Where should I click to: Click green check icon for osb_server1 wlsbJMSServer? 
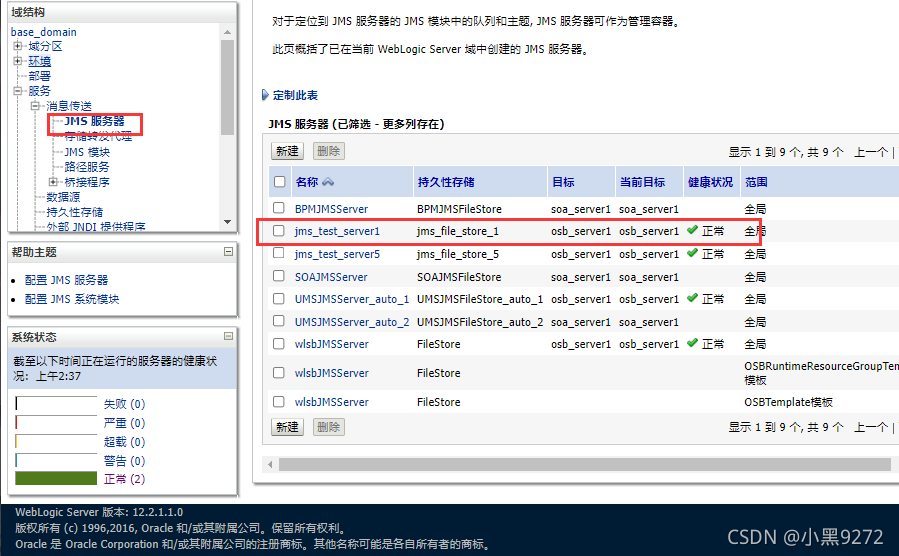pos(692,343)
